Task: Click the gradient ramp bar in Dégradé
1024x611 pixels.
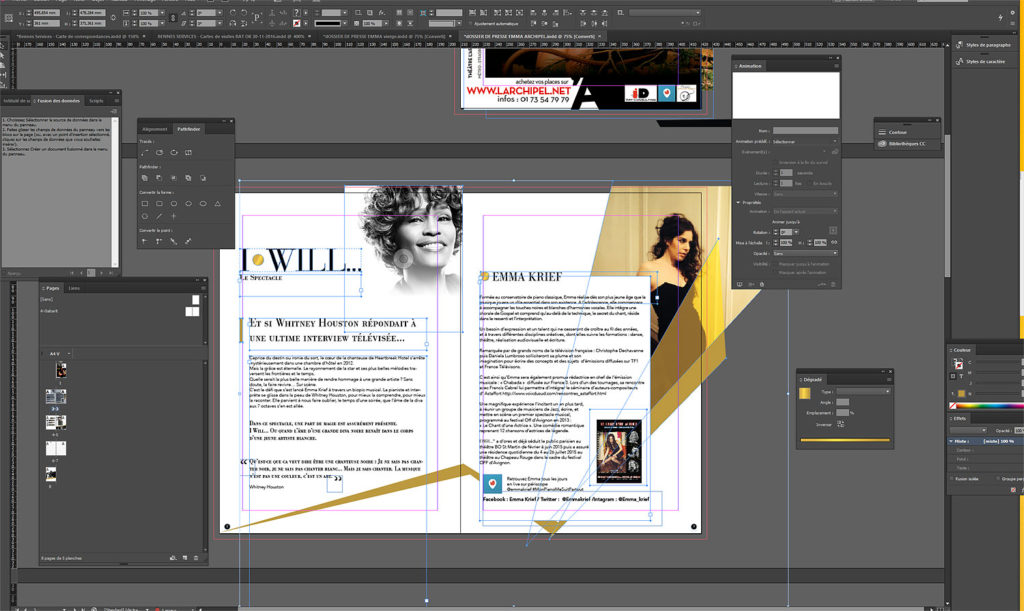Action: 845,438
